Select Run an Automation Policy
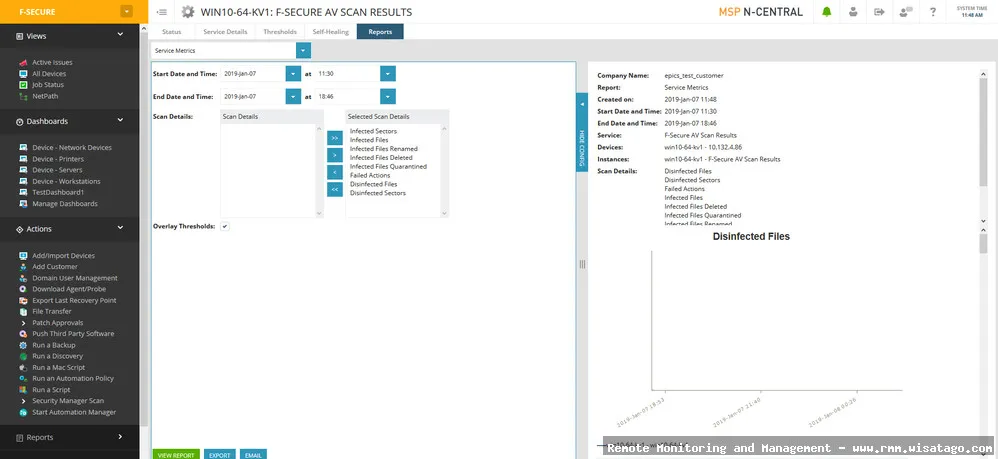Viewport: 998px width, 459px height. [73, 378]
